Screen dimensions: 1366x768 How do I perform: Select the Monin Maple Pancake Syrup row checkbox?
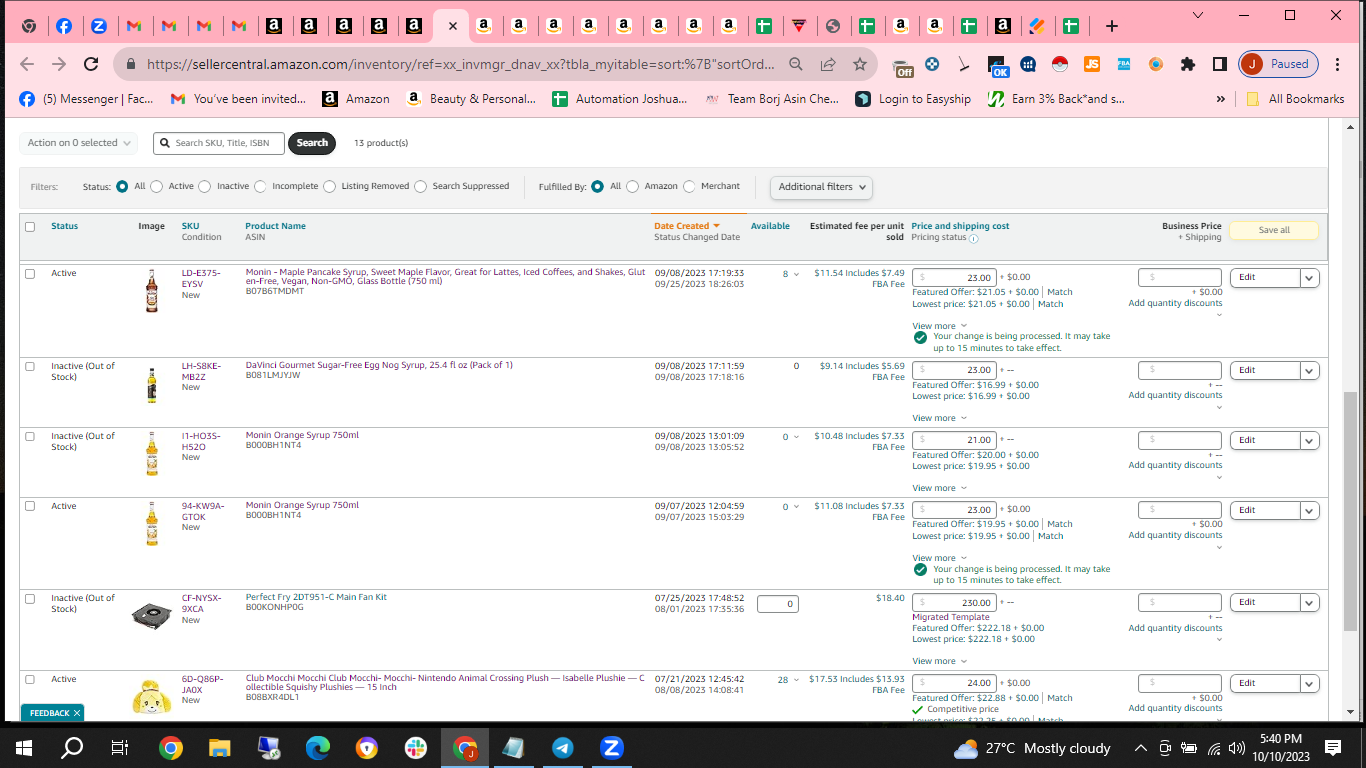[x=30, y=274]
